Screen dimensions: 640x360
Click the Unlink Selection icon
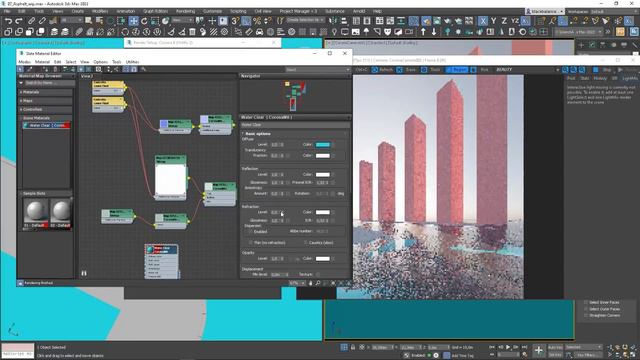[x=42, y=21]
